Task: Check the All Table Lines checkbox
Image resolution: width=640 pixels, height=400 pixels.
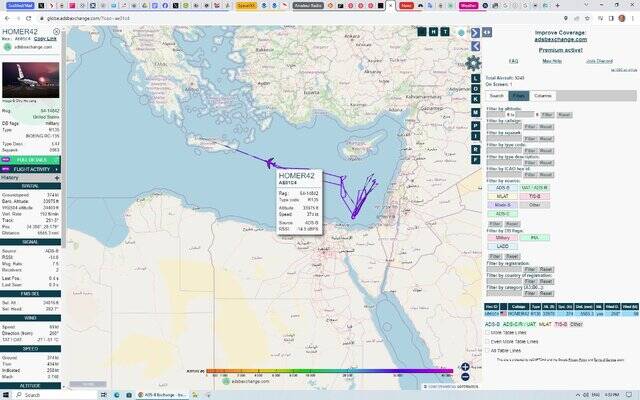Action: coord(487,351)
